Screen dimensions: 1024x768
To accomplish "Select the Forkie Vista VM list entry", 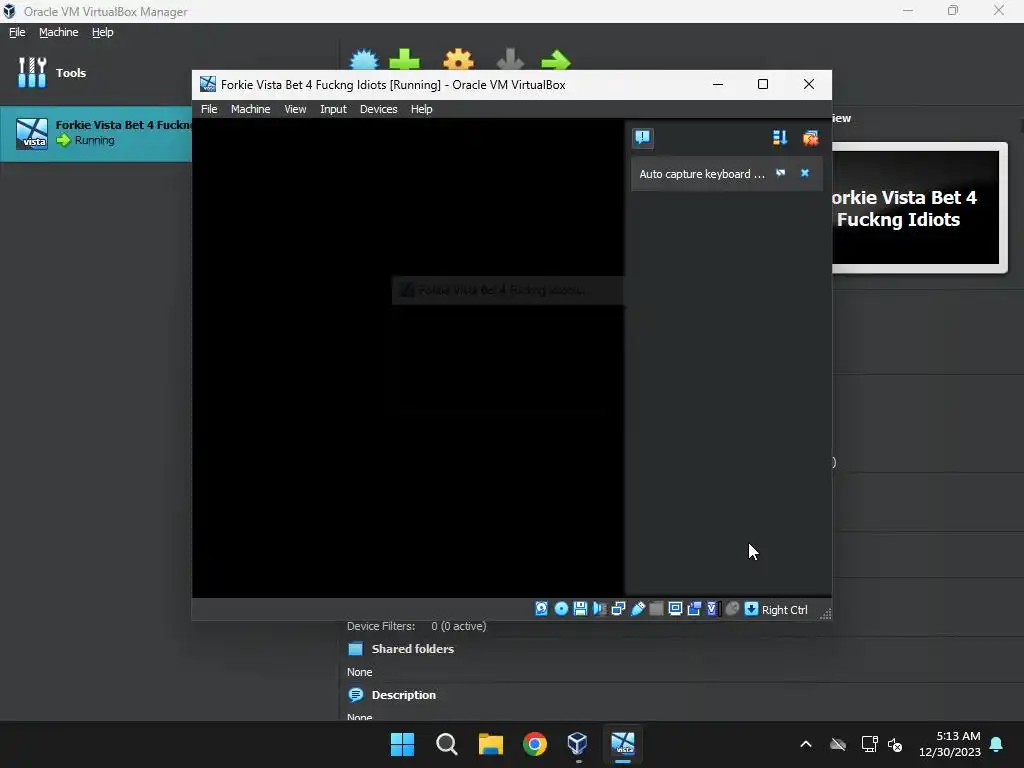I will (95, 133).
